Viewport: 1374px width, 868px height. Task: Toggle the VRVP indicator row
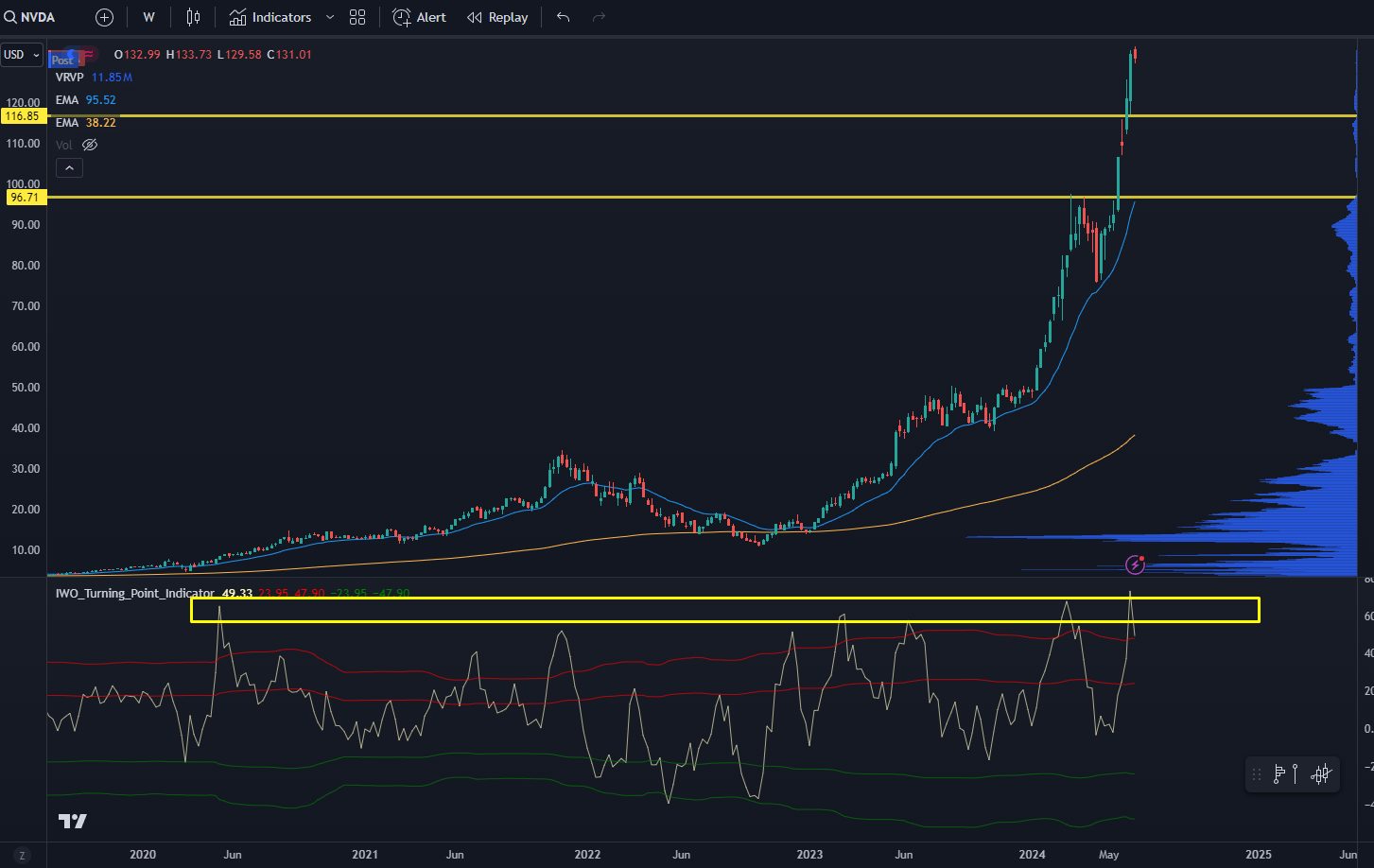pos(68,77)
